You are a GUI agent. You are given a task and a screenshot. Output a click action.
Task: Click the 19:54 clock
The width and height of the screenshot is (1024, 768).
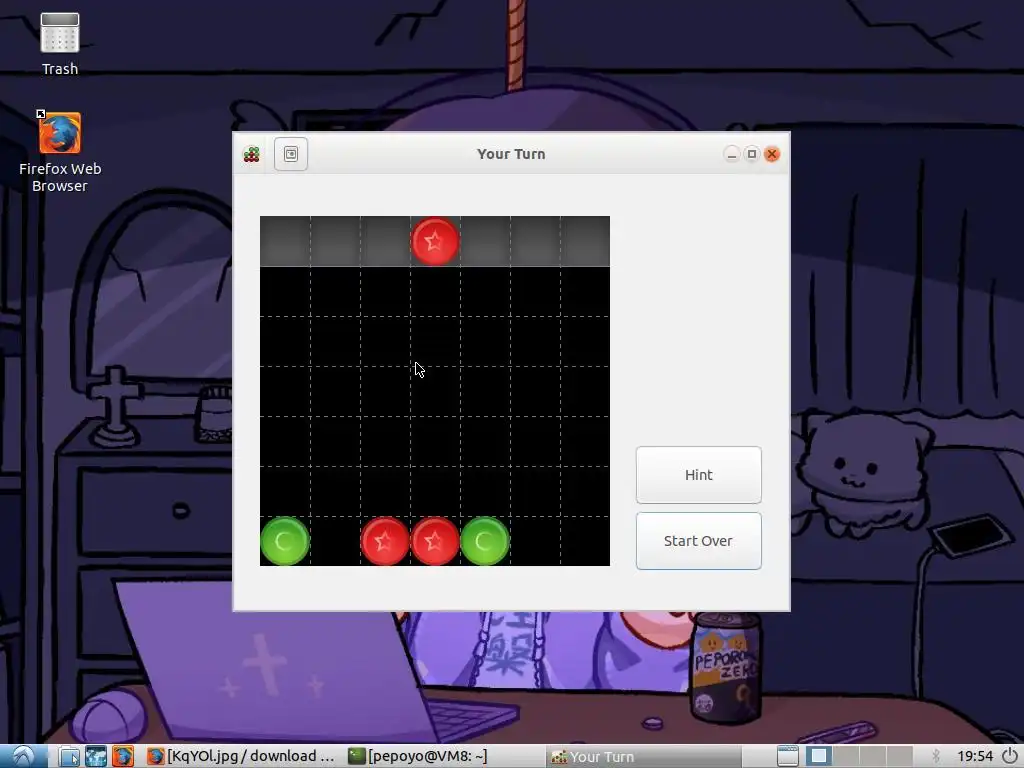click(975, 756)
